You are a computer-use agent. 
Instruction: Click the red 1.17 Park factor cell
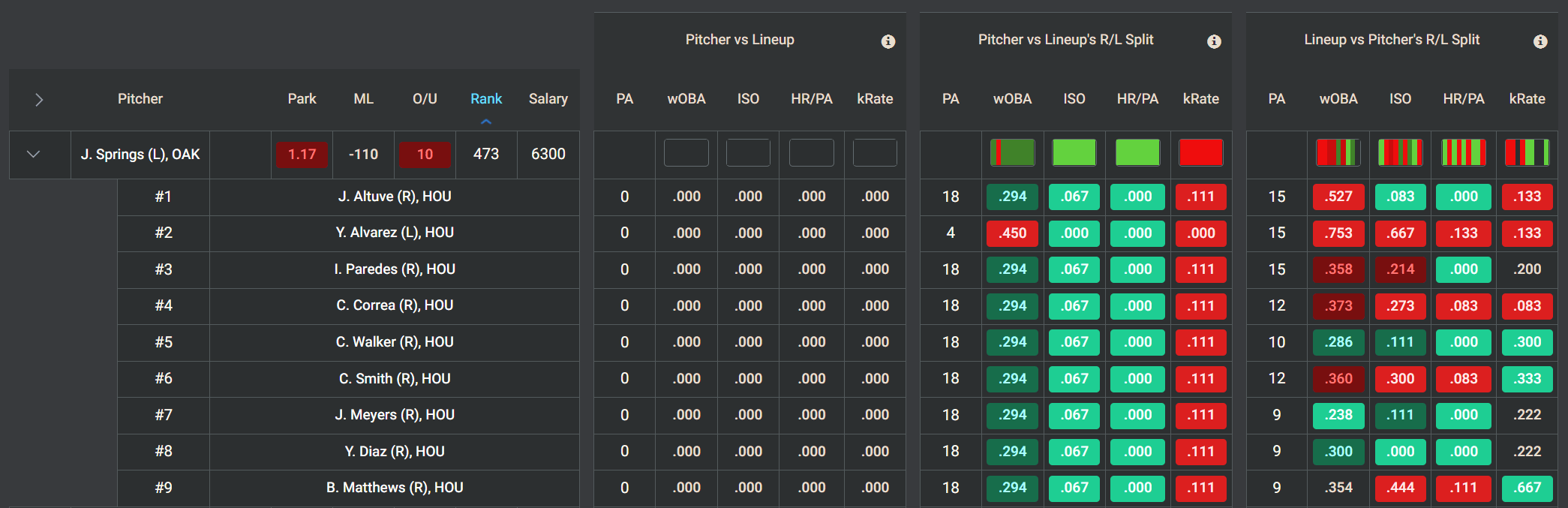point(302,154)
